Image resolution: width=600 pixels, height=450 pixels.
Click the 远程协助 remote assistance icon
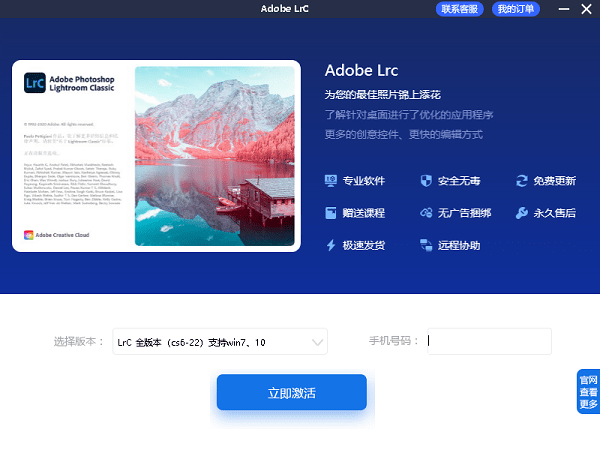pyautogui.click(x=426, y=245)
